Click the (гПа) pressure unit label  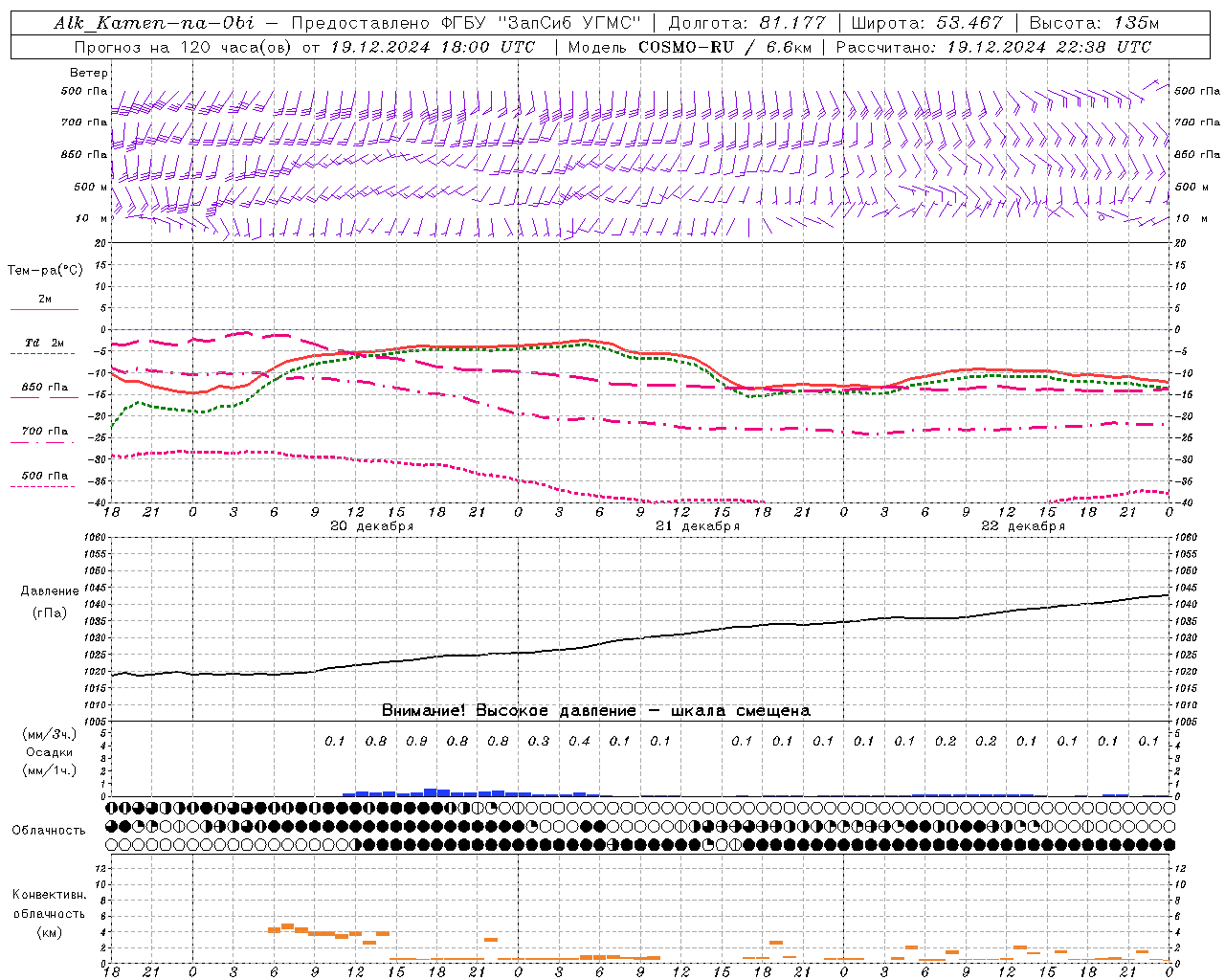tap(49, 612)
